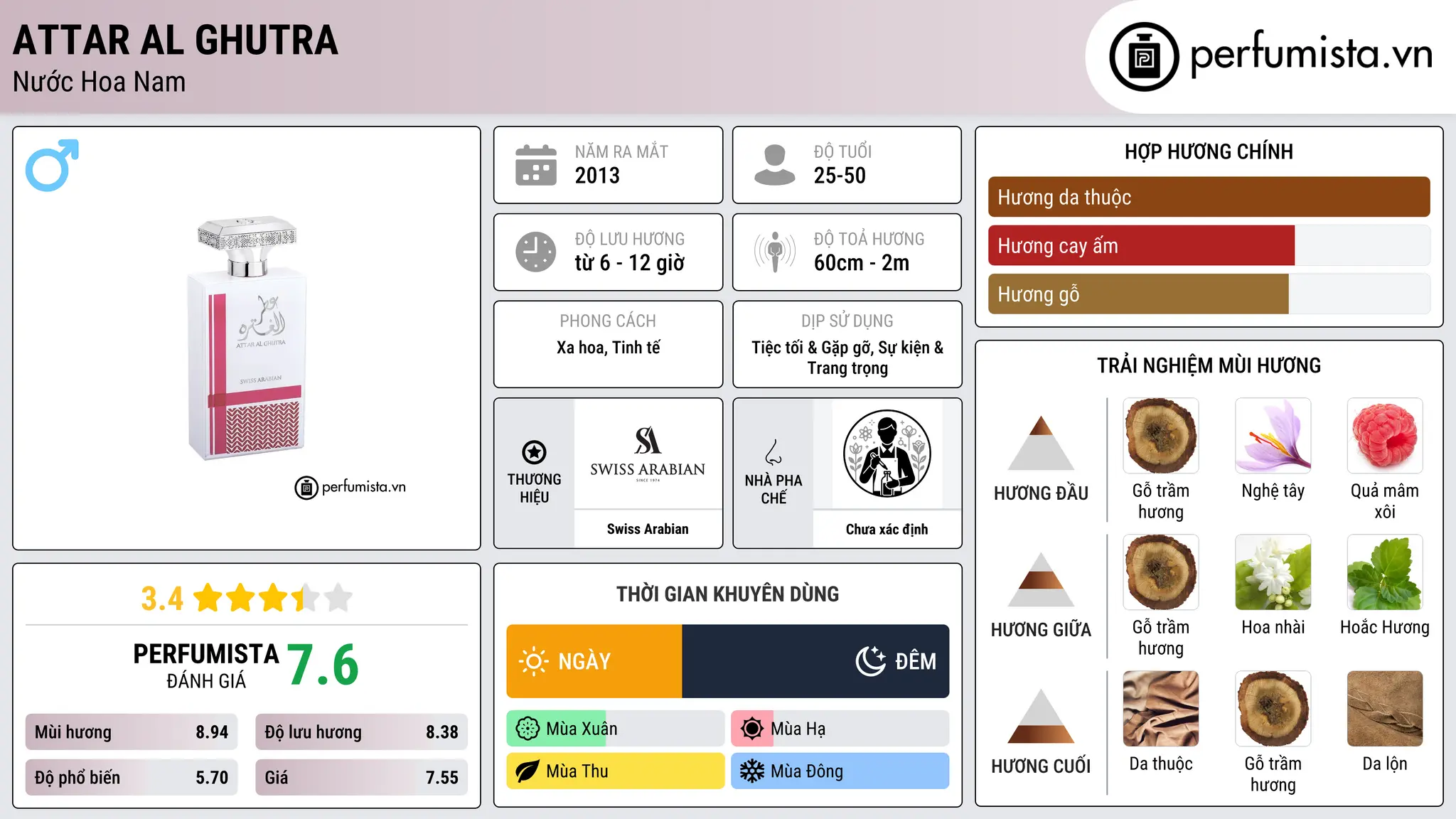The height and width of the screenshot is (819, 1456).
Task: Click the perfumista.vn mark below the bottle
Action: click(x=350, y=487)
